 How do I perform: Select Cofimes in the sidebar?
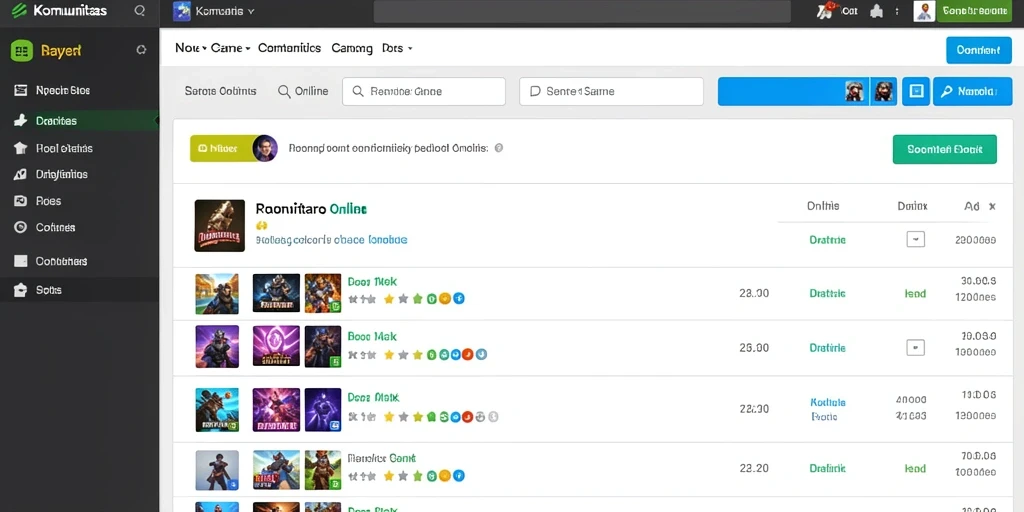click(56, 227)
